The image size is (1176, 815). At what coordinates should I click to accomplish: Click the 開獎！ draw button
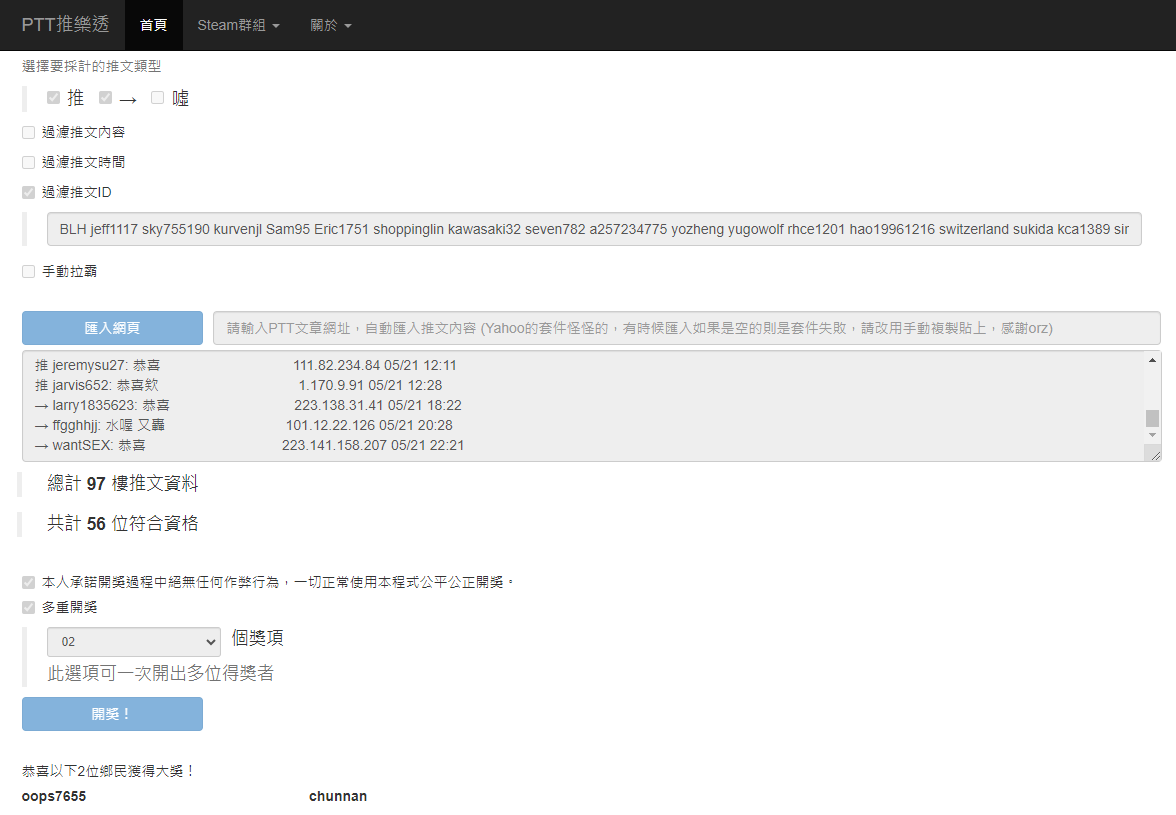pos(112,714)
